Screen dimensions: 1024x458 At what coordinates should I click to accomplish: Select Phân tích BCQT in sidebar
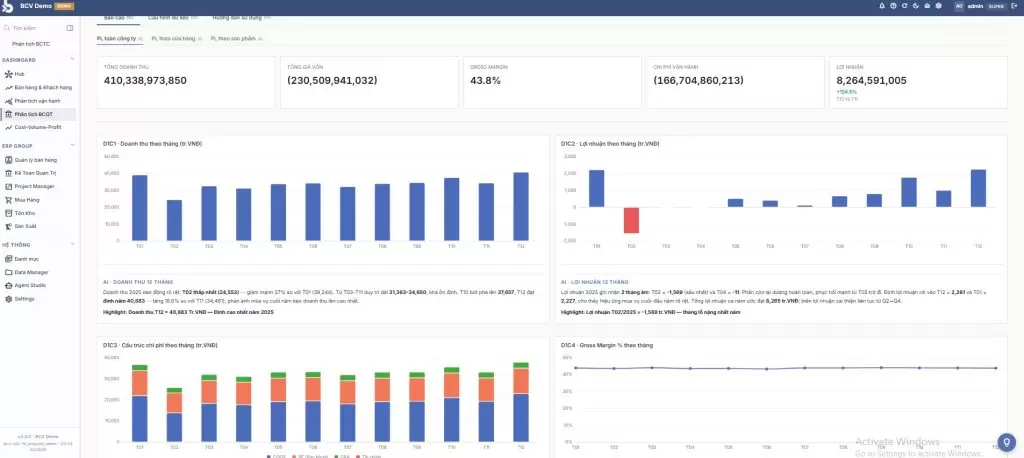click(x=38, y=114)
